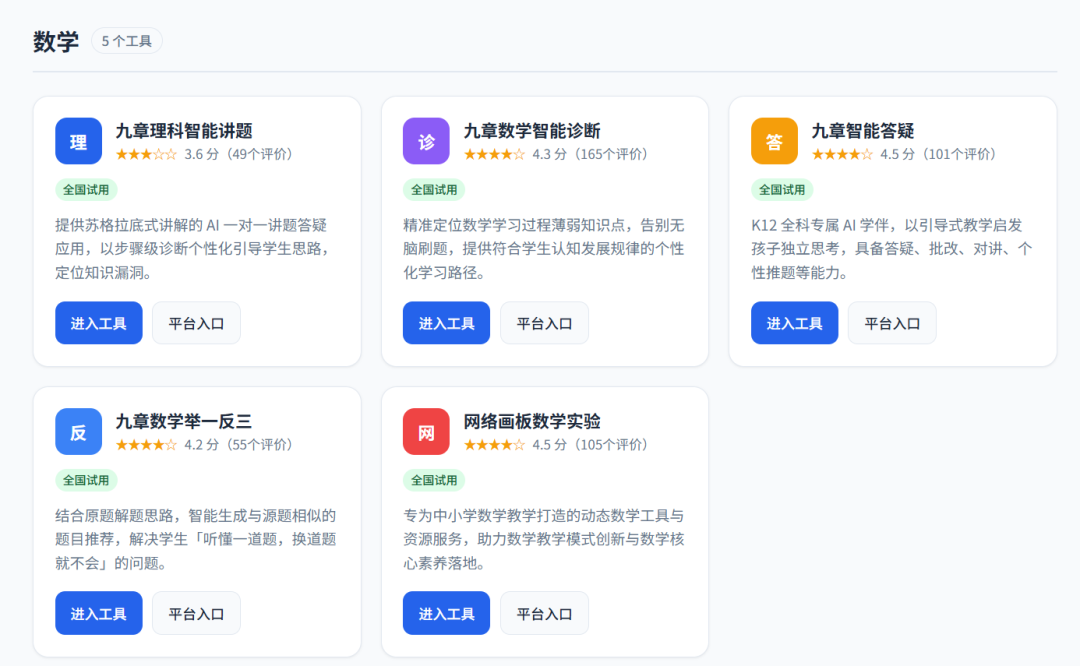Open 平台入口 for 九章数学举一反三

[x=196, y=613]
